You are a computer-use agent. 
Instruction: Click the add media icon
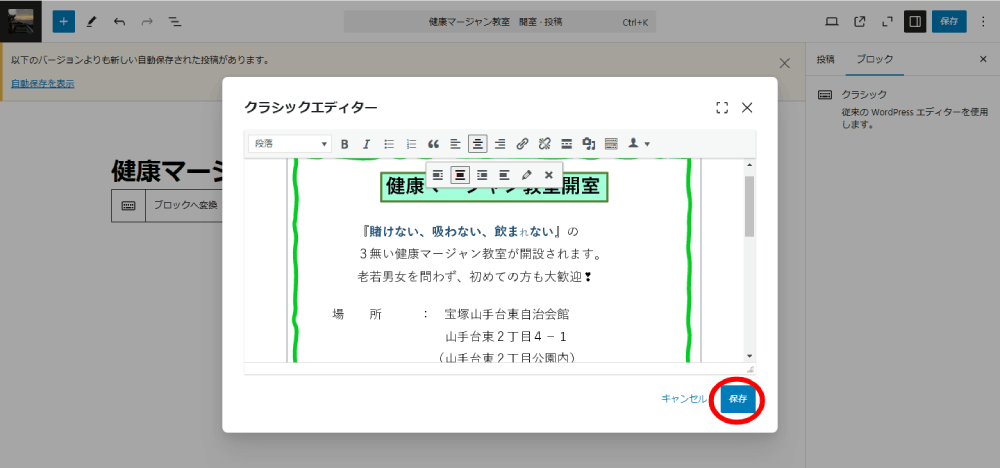[589, 144]
